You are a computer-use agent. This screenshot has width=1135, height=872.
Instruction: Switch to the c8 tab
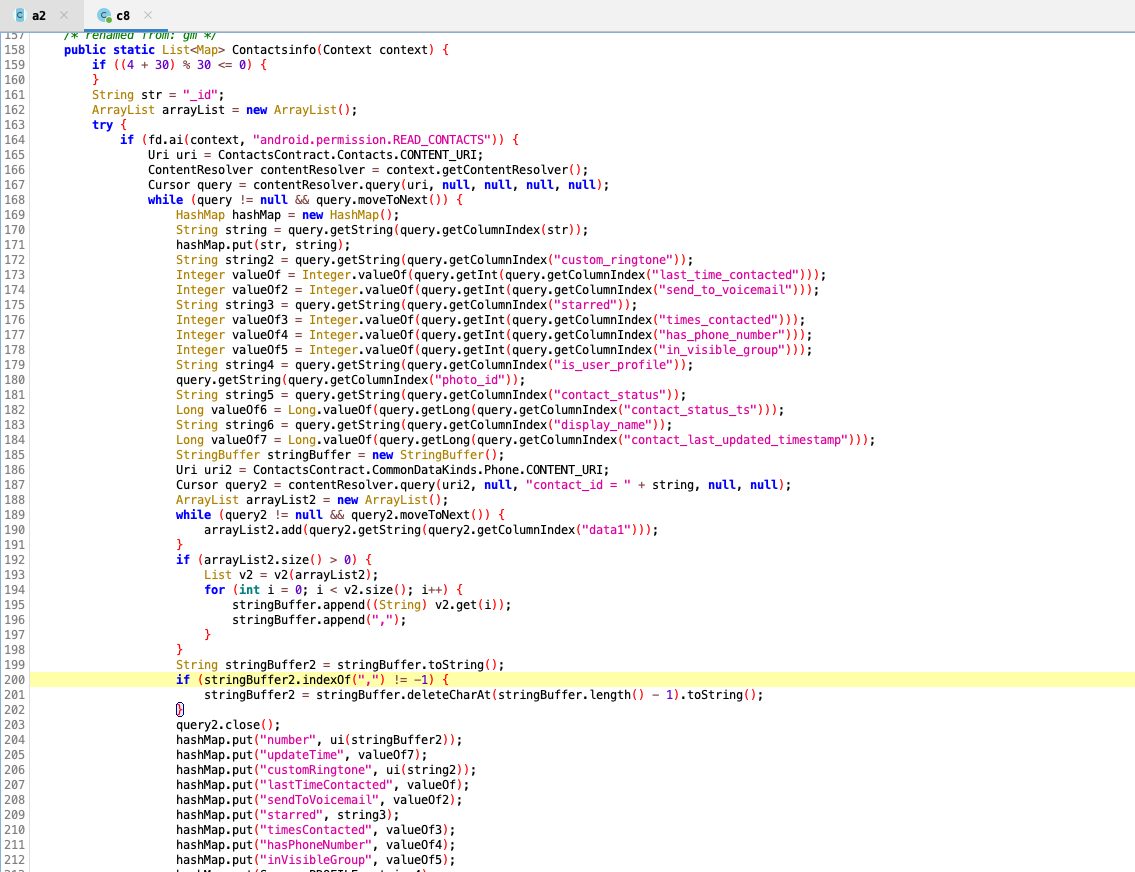click(x=123, y=15)
